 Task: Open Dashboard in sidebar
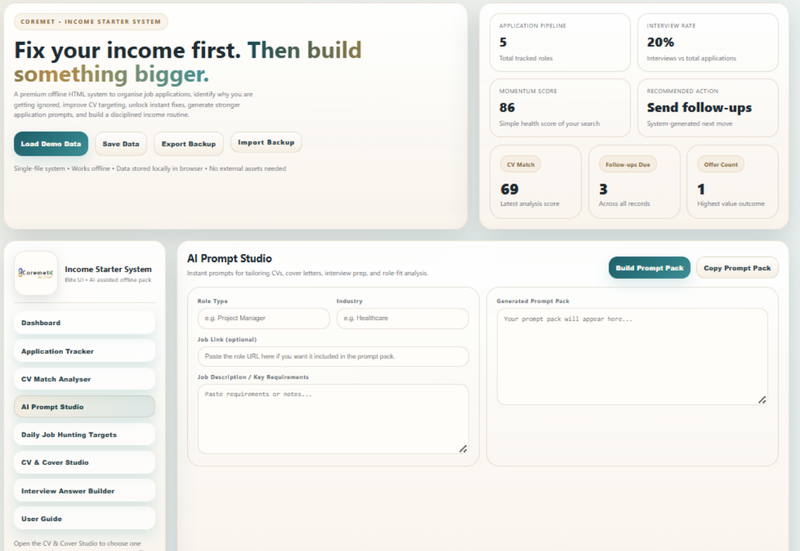(x=85, y=323)
